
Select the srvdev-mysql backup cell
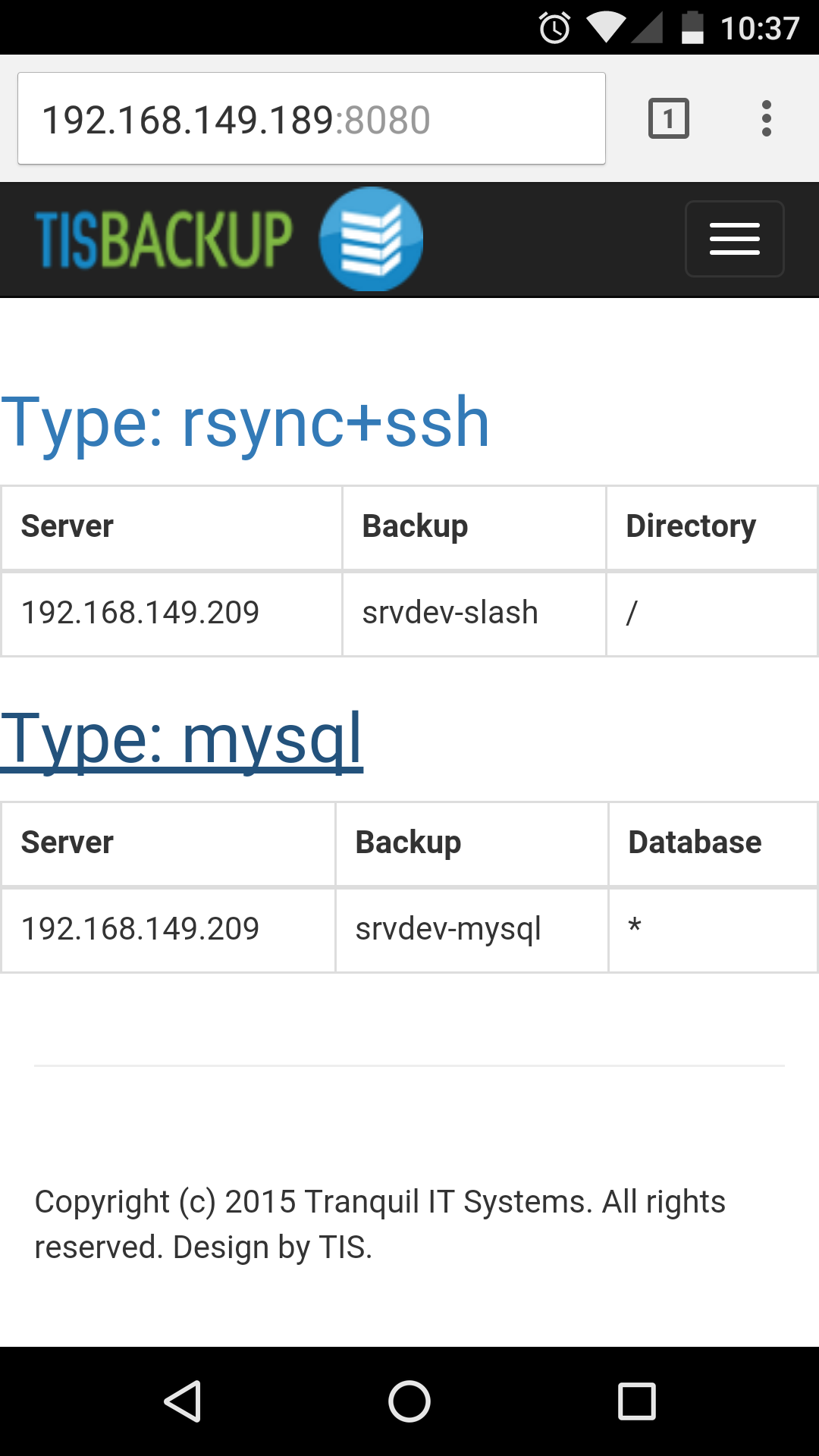point(448,929)
